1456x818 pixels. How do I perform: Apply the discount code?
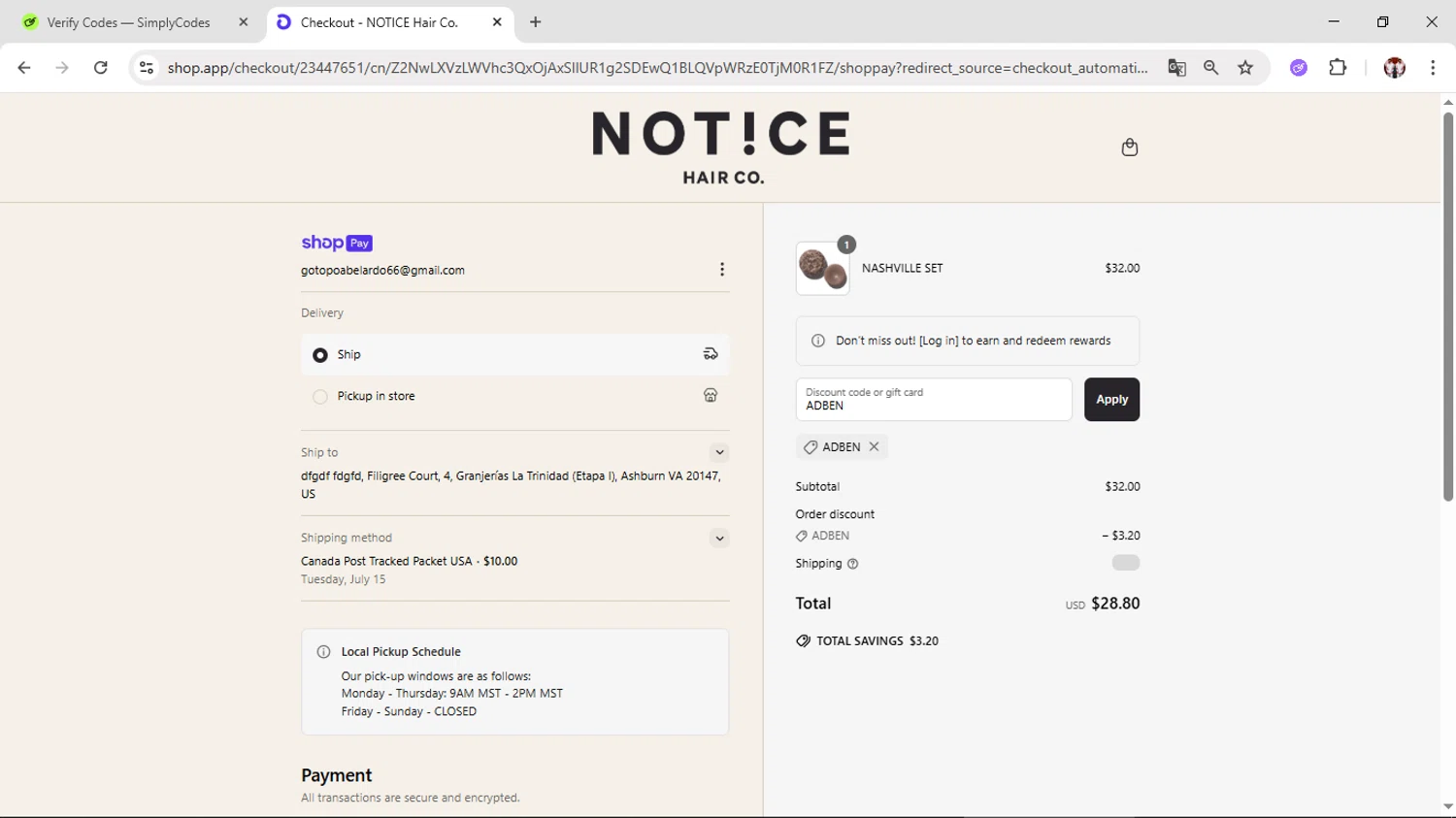(1111, 400)
